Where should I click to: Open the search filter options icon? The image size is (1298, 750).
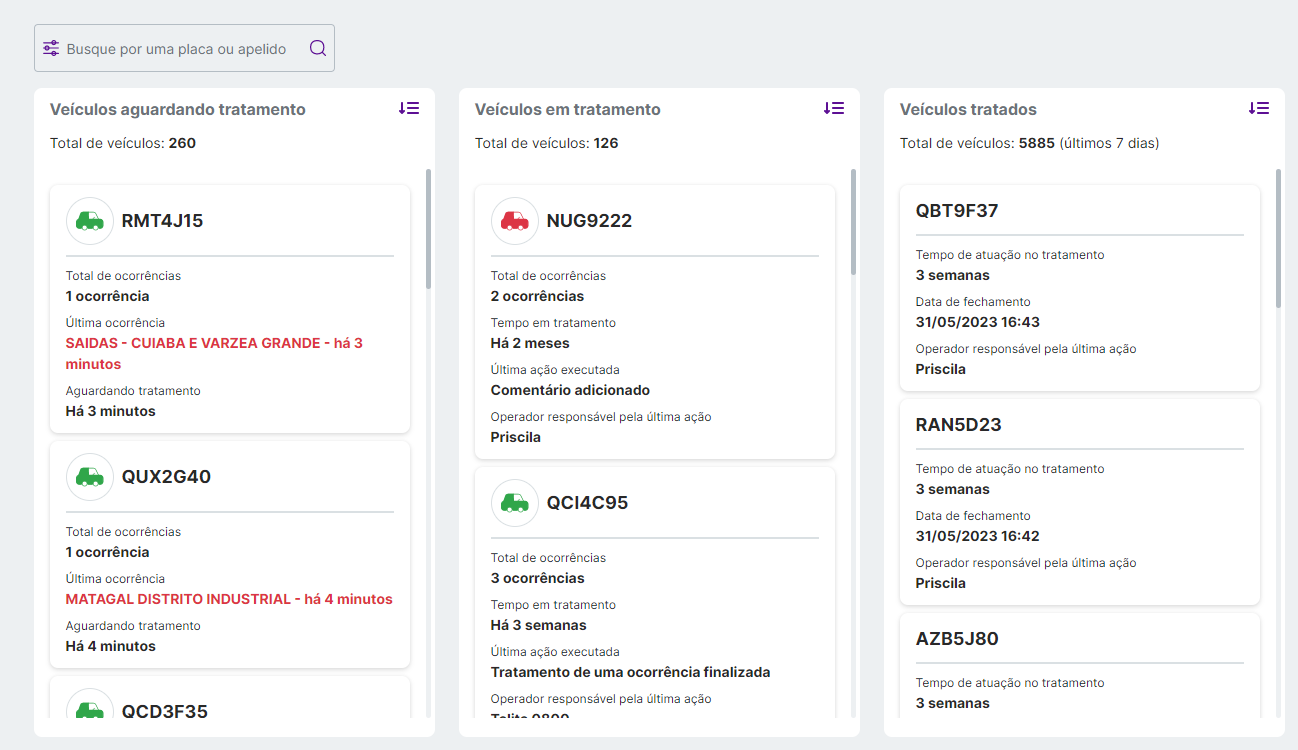coord(51,48)
